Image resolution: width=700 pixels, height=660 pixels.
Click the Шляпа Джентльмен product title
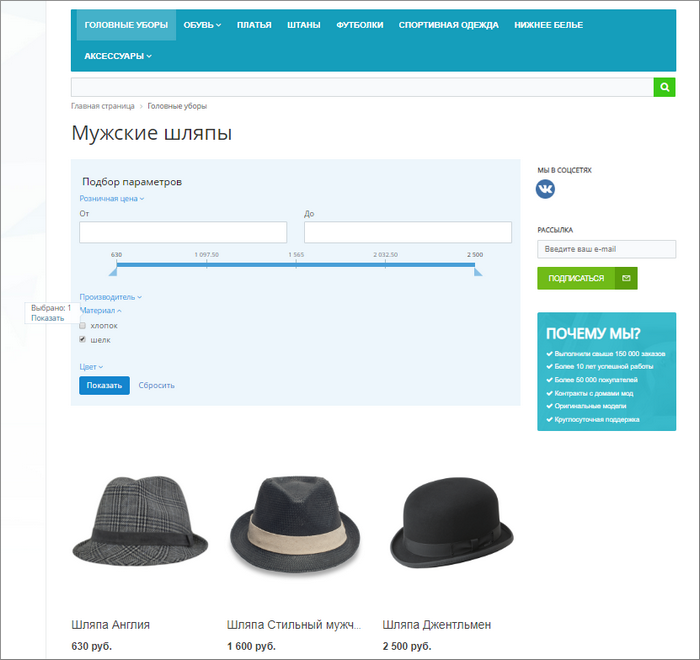tap(437, 625)
